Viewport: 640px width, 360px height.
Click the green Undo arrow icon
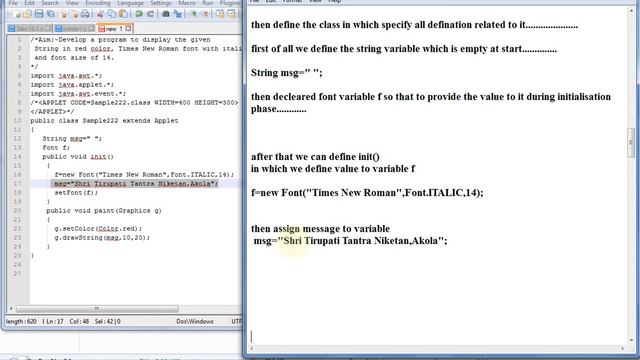click(139, 14)
